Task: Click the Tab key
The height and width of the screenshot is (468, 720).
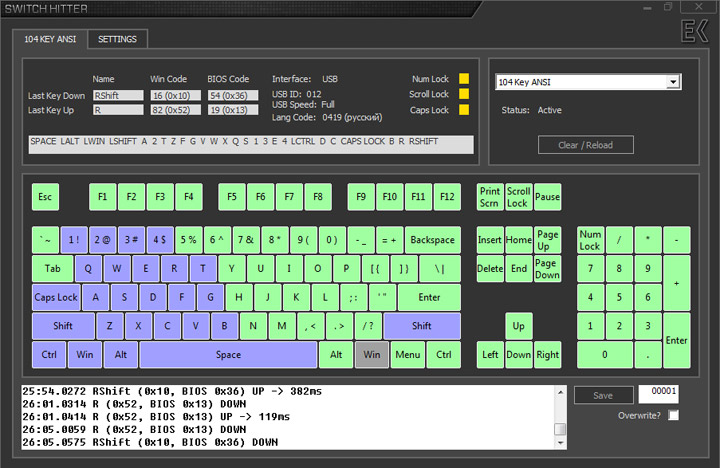Action: click(x=52, y=269)
